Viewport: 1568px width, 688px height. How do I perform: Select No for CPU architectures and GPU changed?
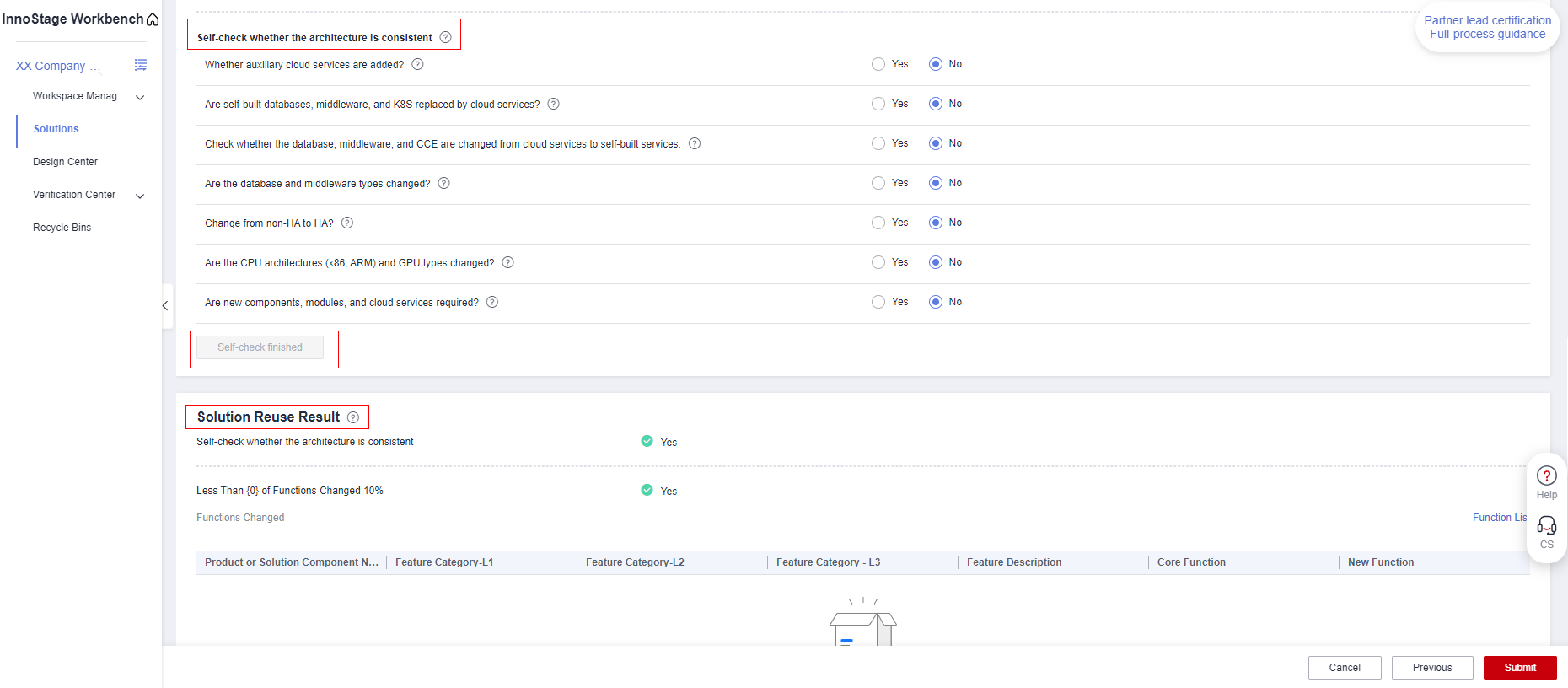pyautogui.click(x=936, y=262)
